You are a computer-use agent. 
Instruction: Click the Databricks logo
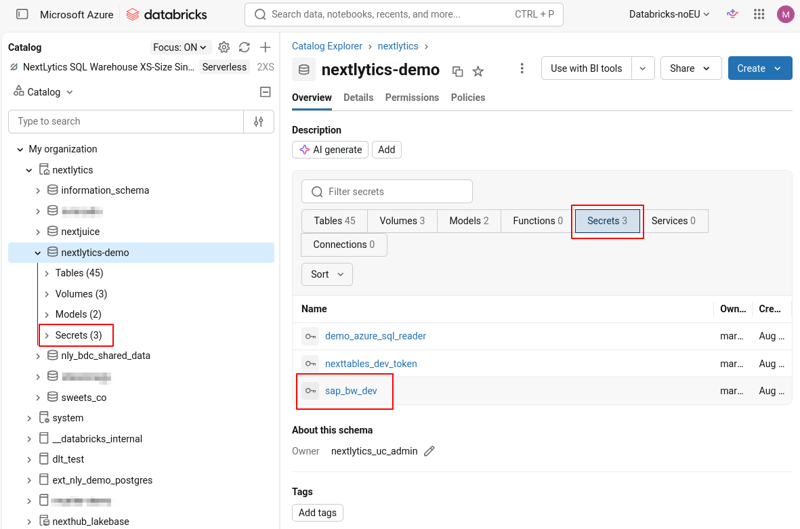coord(166,14)
